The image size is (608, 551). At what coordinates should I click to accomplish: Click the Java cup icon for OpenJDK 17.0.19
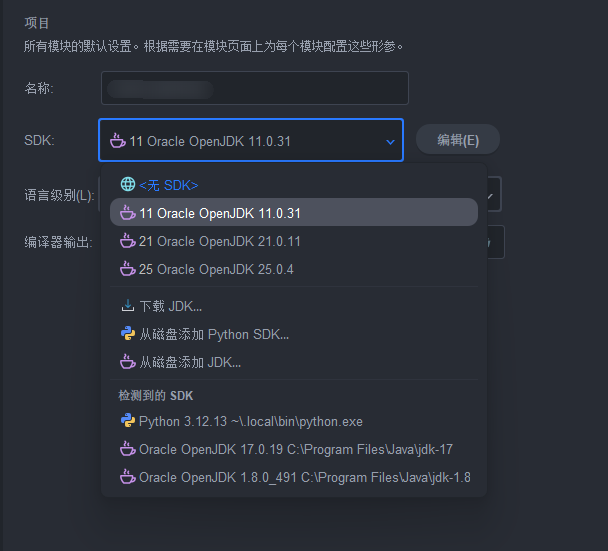click(128, 449)
